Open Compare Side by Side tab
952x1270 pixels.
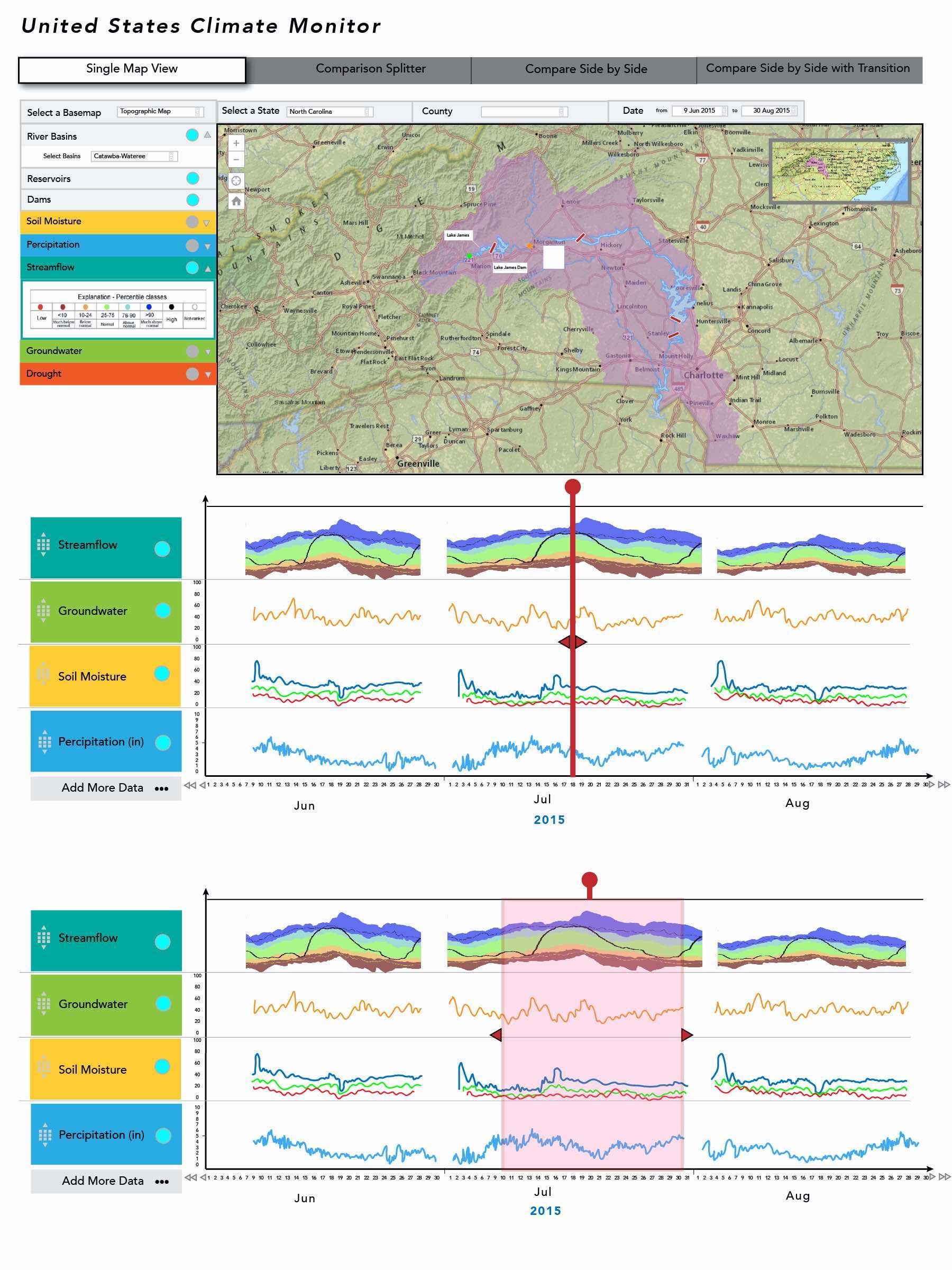583,69
